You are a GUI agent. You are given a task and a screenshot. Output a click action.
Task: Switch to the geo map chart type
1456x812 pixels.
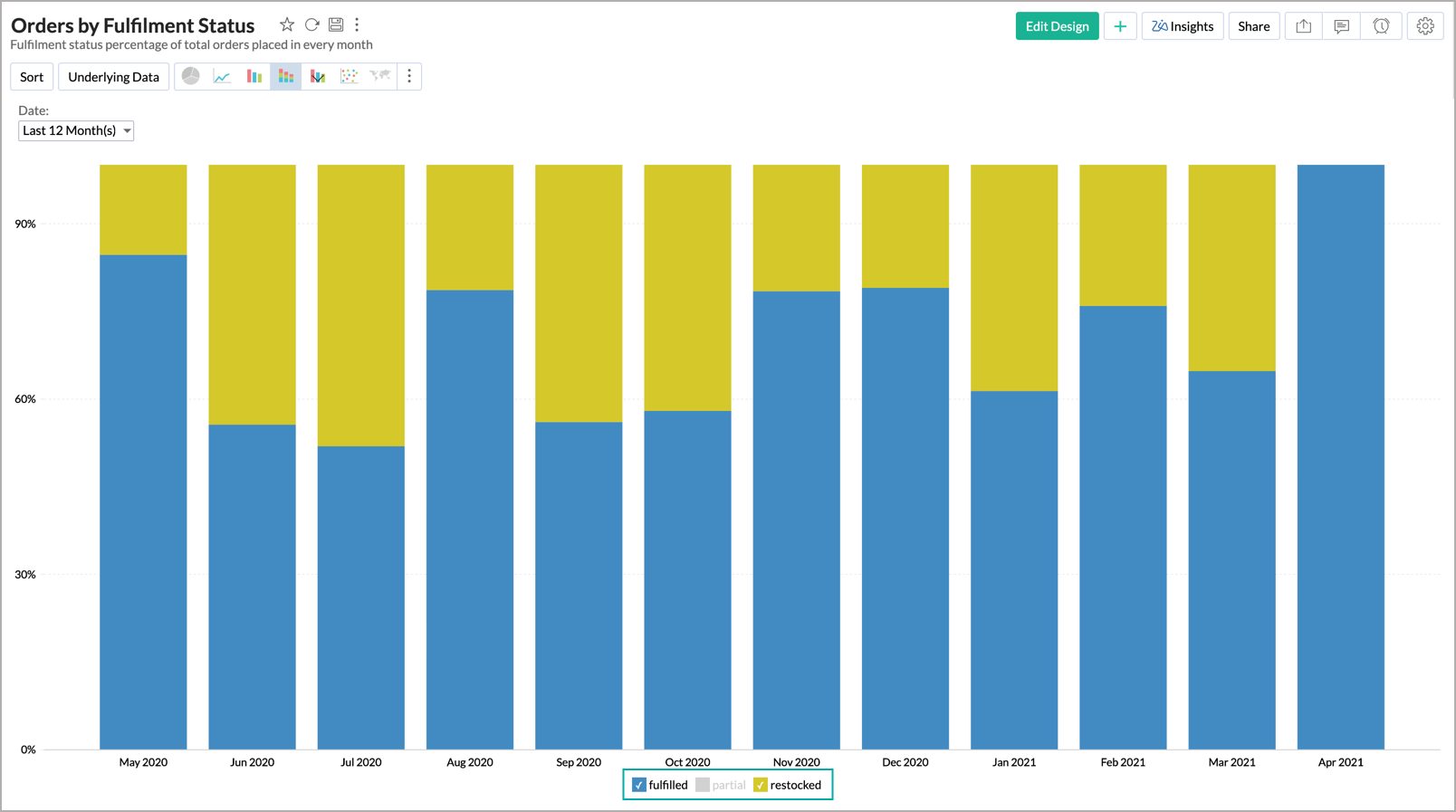380,77
